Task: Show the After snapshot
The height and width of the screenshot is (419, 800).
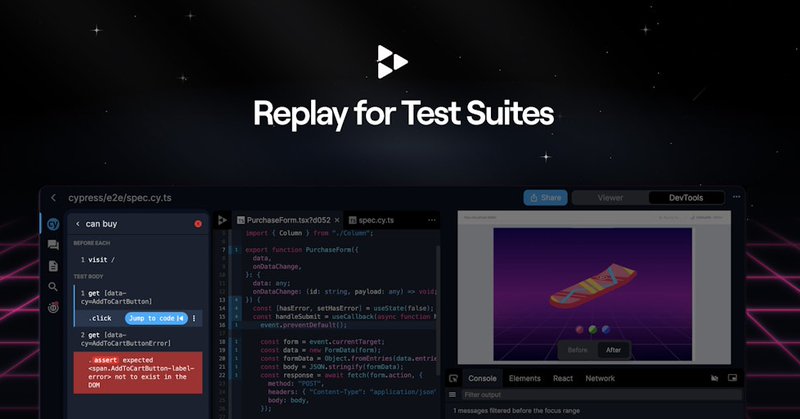Action: click(613, 350)
